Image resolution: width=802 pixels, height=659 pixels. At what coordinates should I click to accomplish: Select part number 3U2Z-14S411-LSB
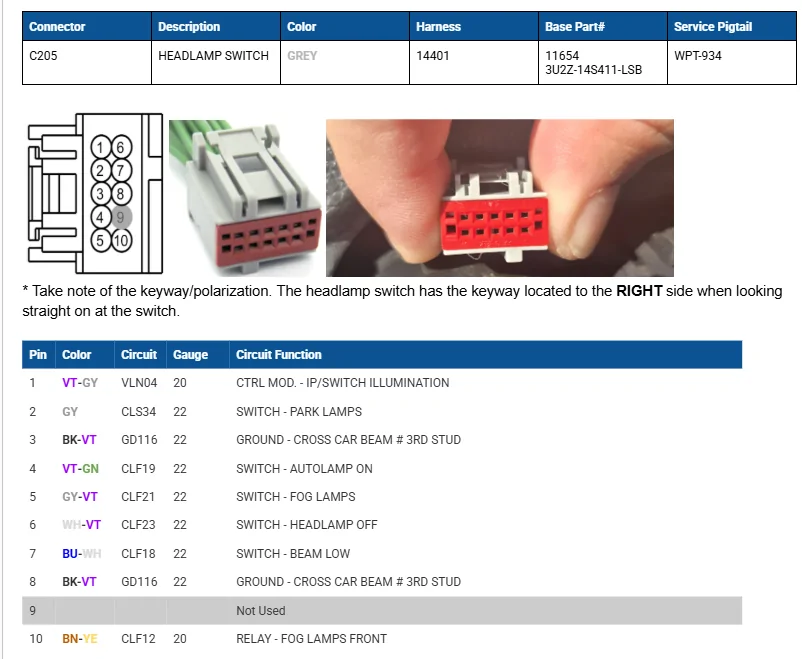point(593,70)
